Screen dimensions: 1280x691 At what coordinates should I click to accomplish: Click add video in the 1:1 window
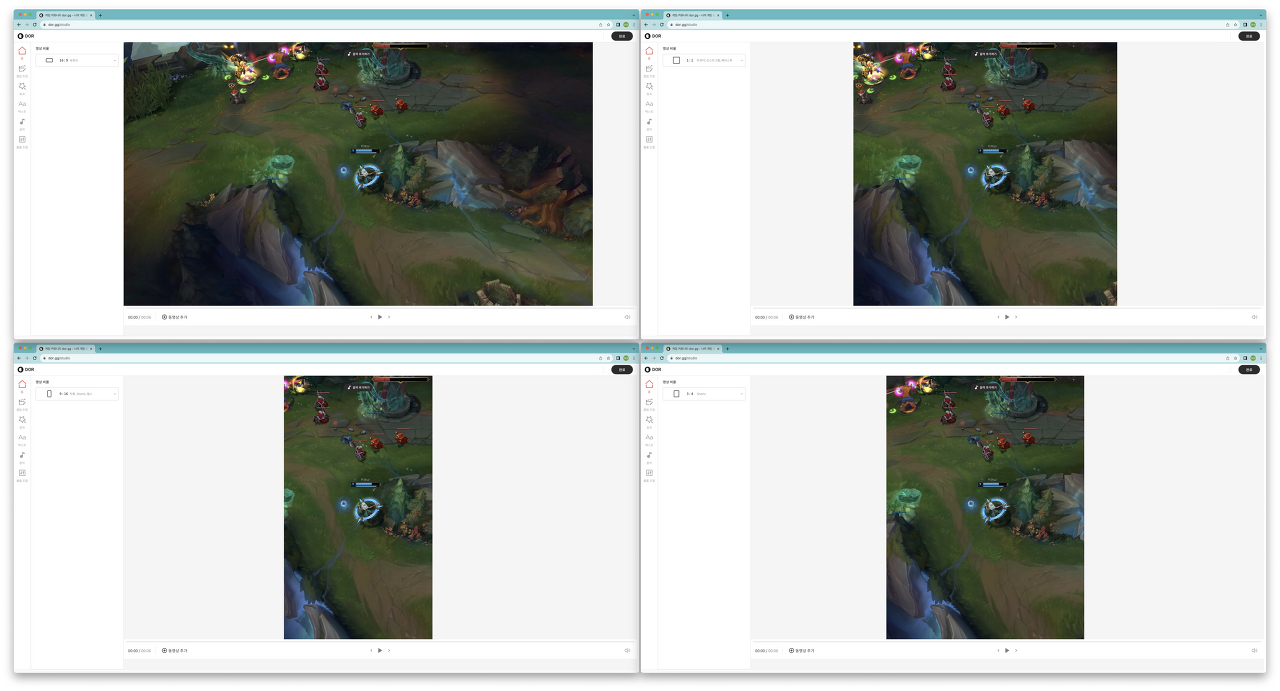tap(802, 317)
